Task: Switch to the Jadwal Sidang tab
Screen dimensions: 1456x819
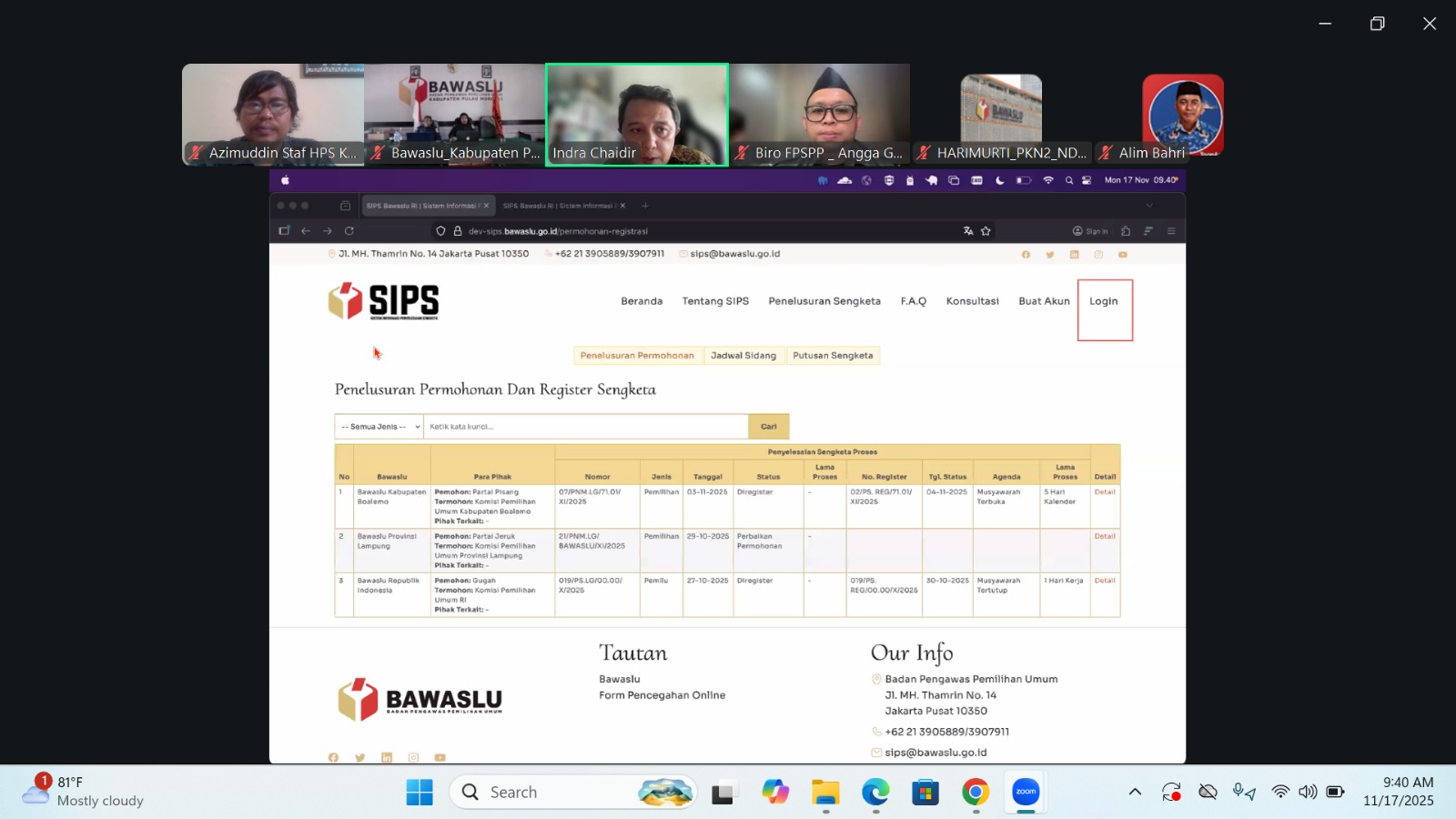Action: coord(743,356)
